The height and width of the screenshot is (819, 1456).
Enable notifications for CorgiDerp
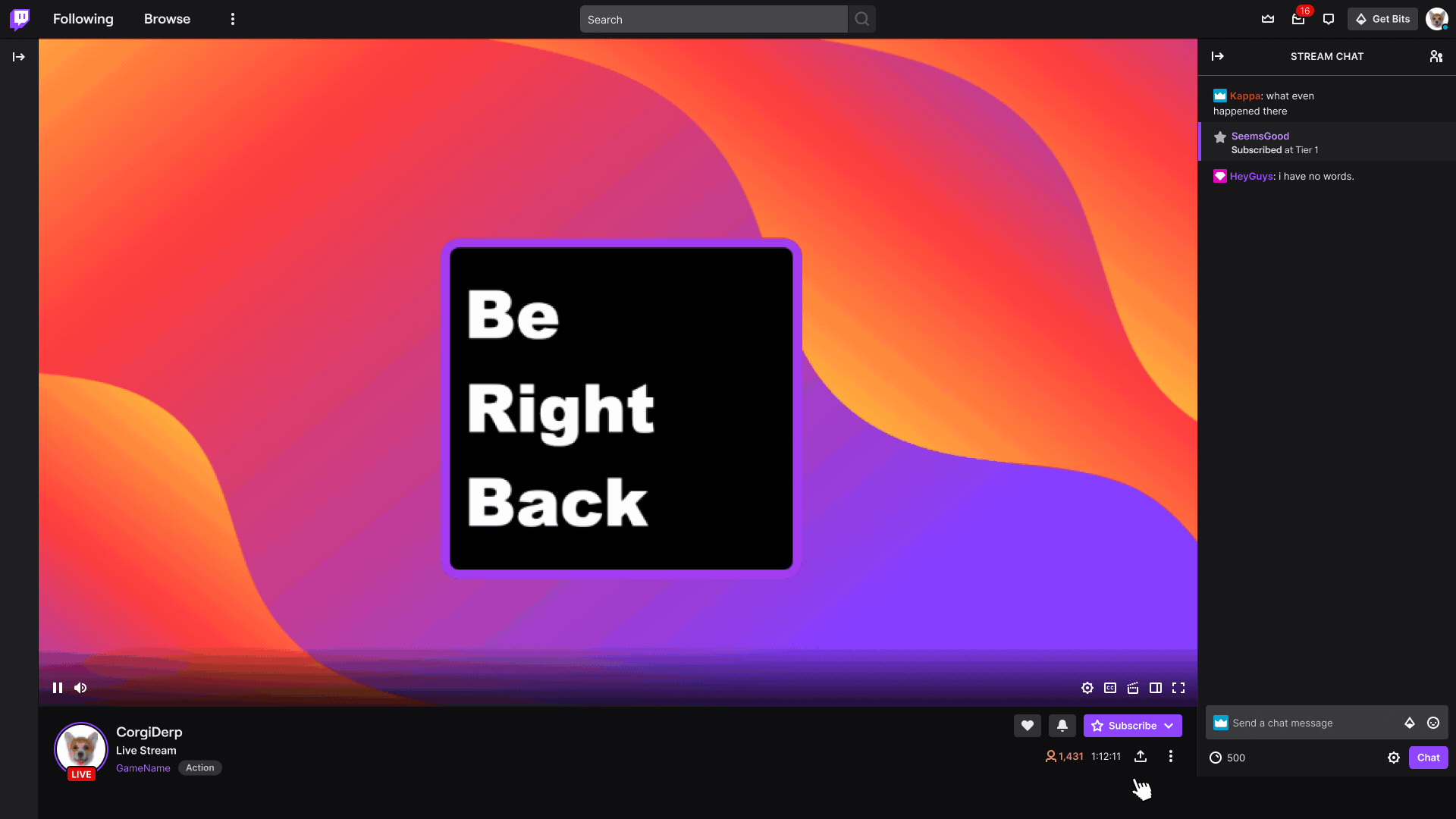point(1062,725)
